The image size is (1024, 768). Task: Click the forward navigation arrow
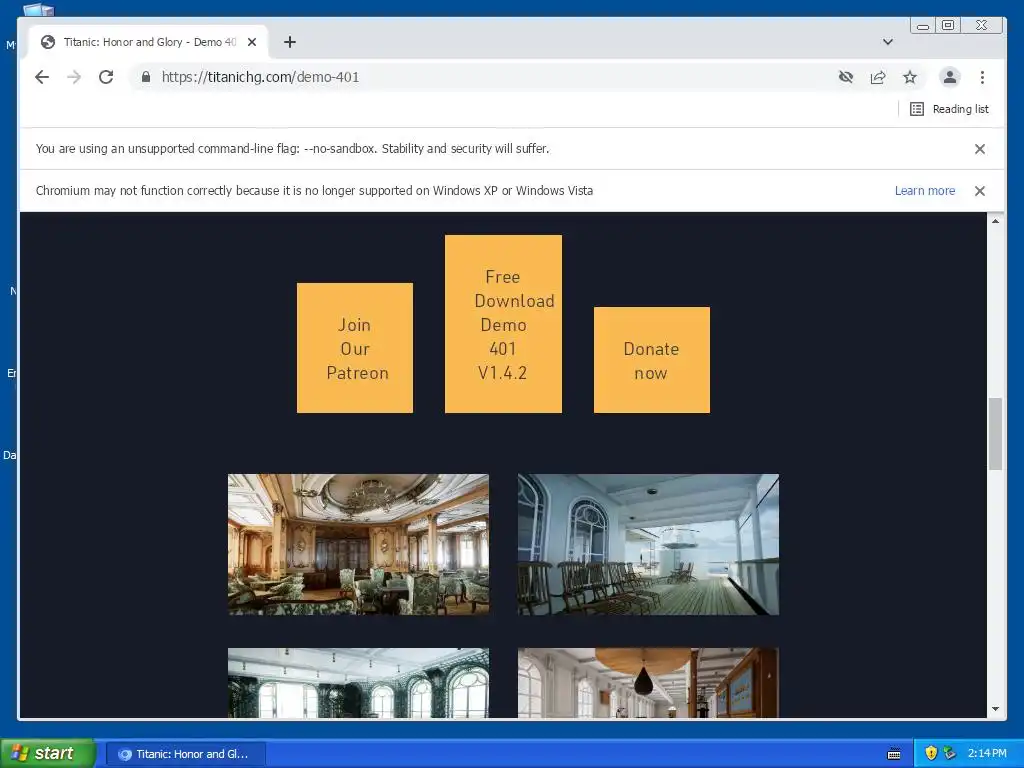74,77
